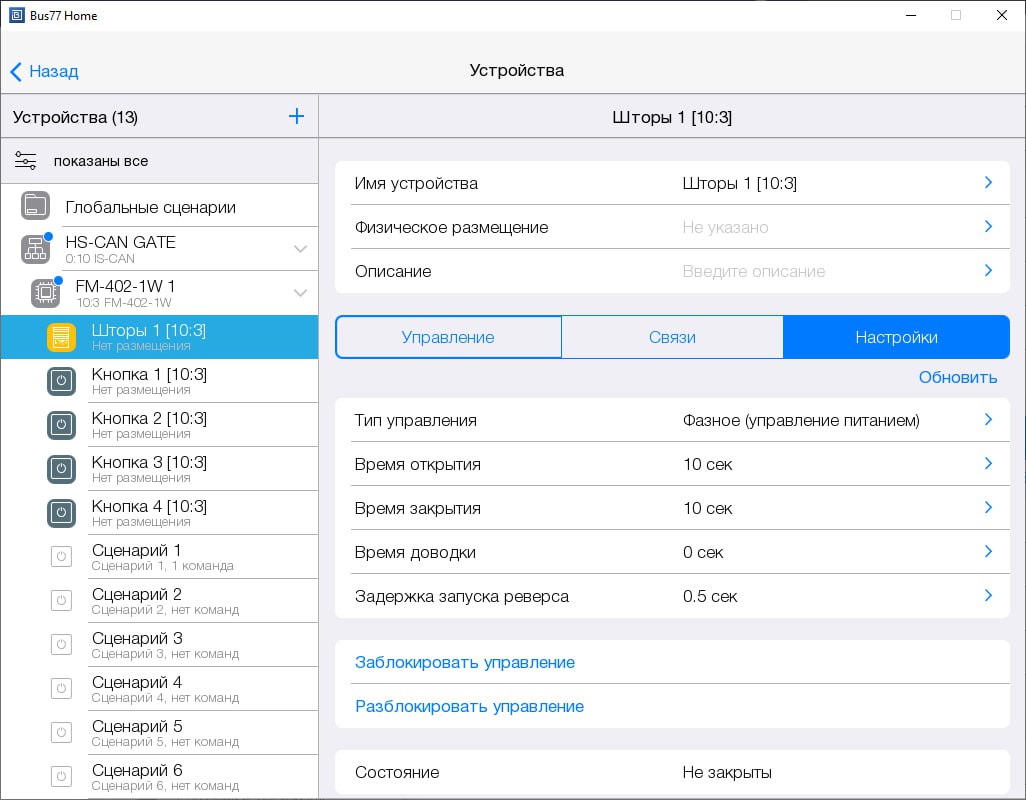Switch to the Управление tab
Screen dimensions: 1026x800
(448, 337)
